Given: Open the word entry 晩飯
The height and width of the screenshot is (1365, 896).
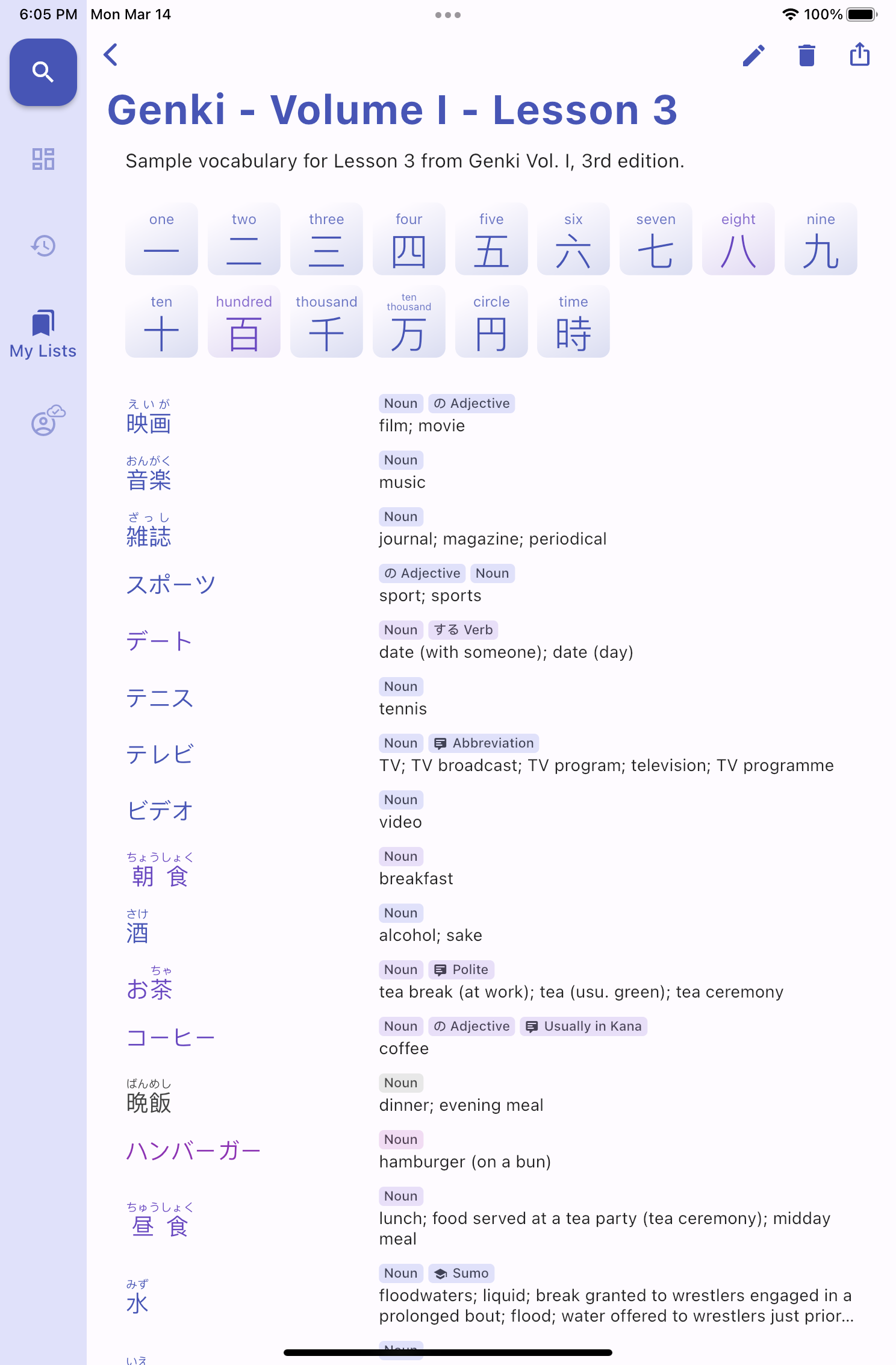Looking at the screenshot, I should [149, 1096].
